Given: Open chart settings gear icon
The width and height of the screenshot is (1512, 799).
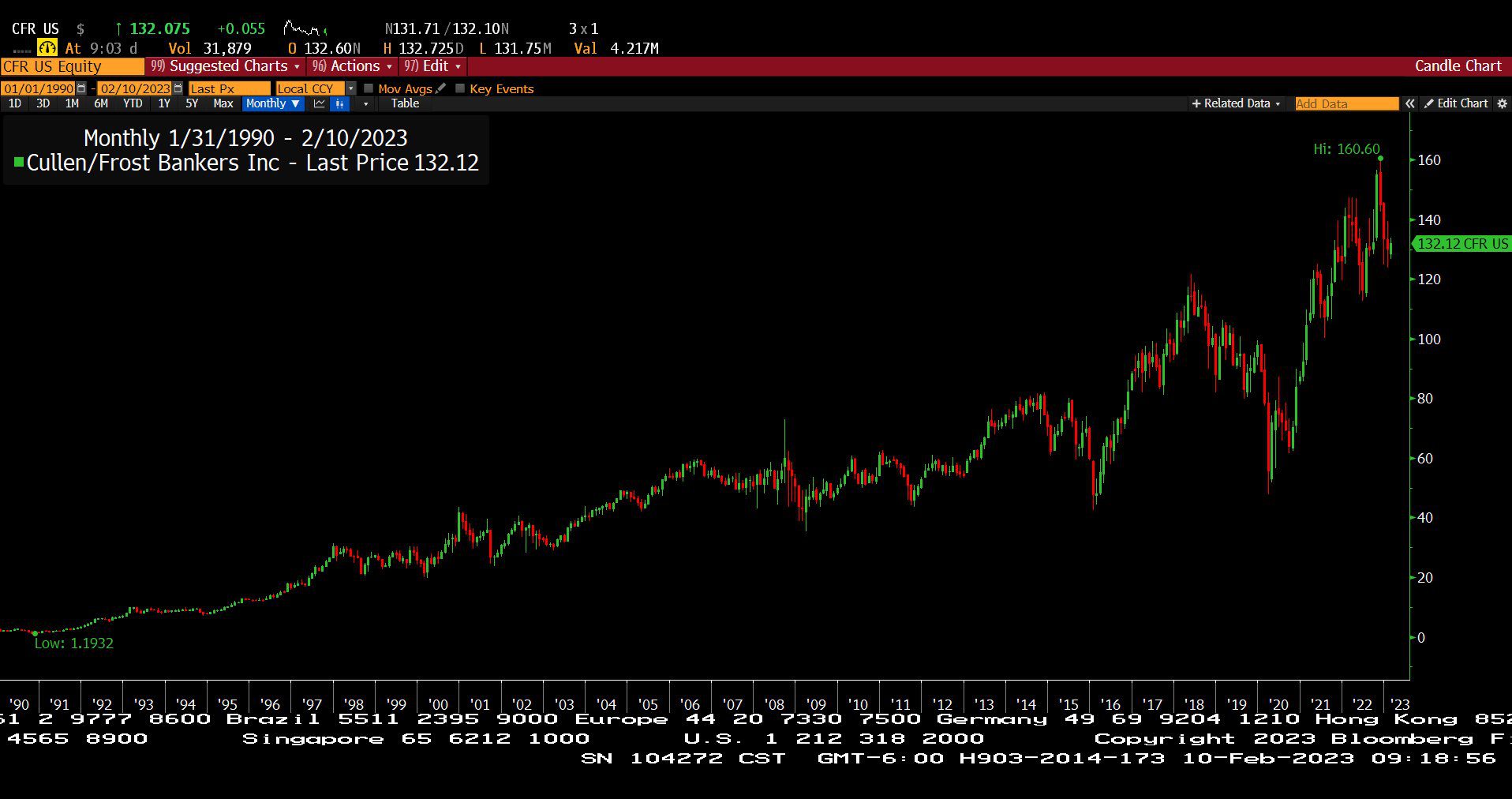Looking at the screenshot, I should [x=1502, y=103].
